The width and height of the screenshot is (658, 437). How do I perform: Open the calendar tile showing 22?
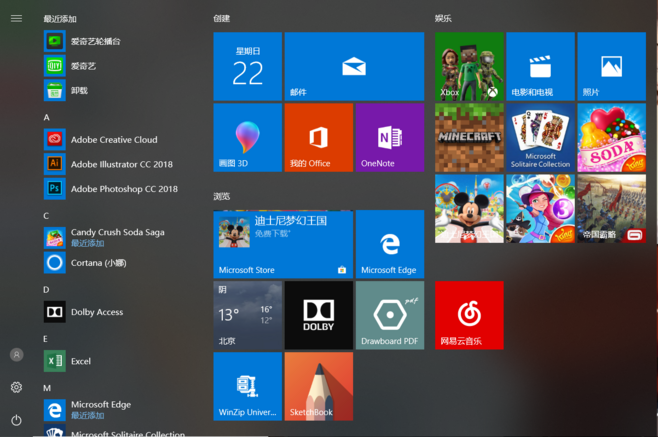pos(248,66)
